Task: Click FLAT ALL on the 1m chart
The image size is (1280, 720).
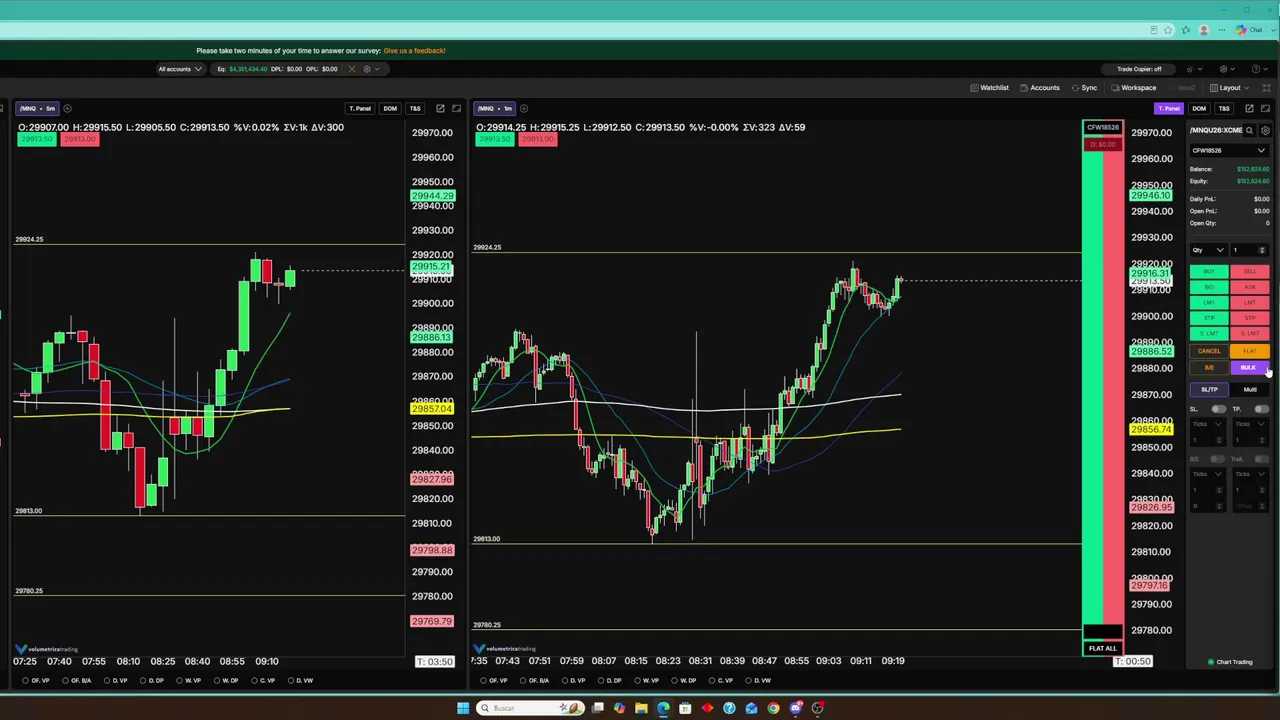Action: (1103, 648)
